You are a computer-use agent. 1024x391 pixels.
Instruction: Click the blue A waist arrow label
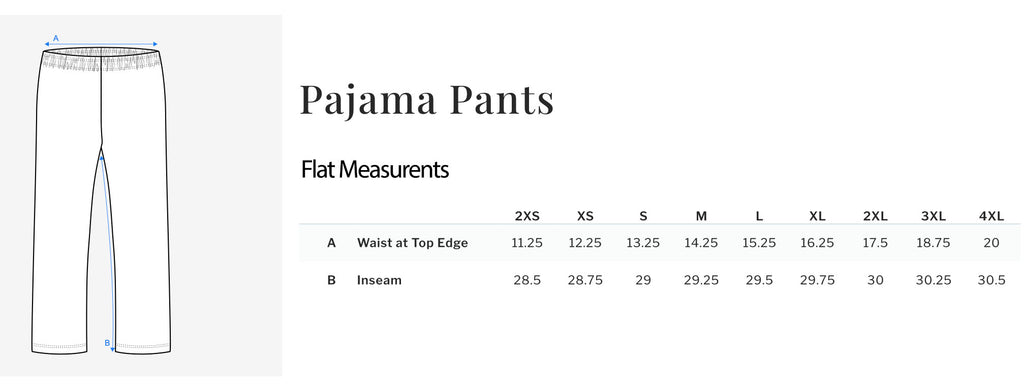pos(56,39)
